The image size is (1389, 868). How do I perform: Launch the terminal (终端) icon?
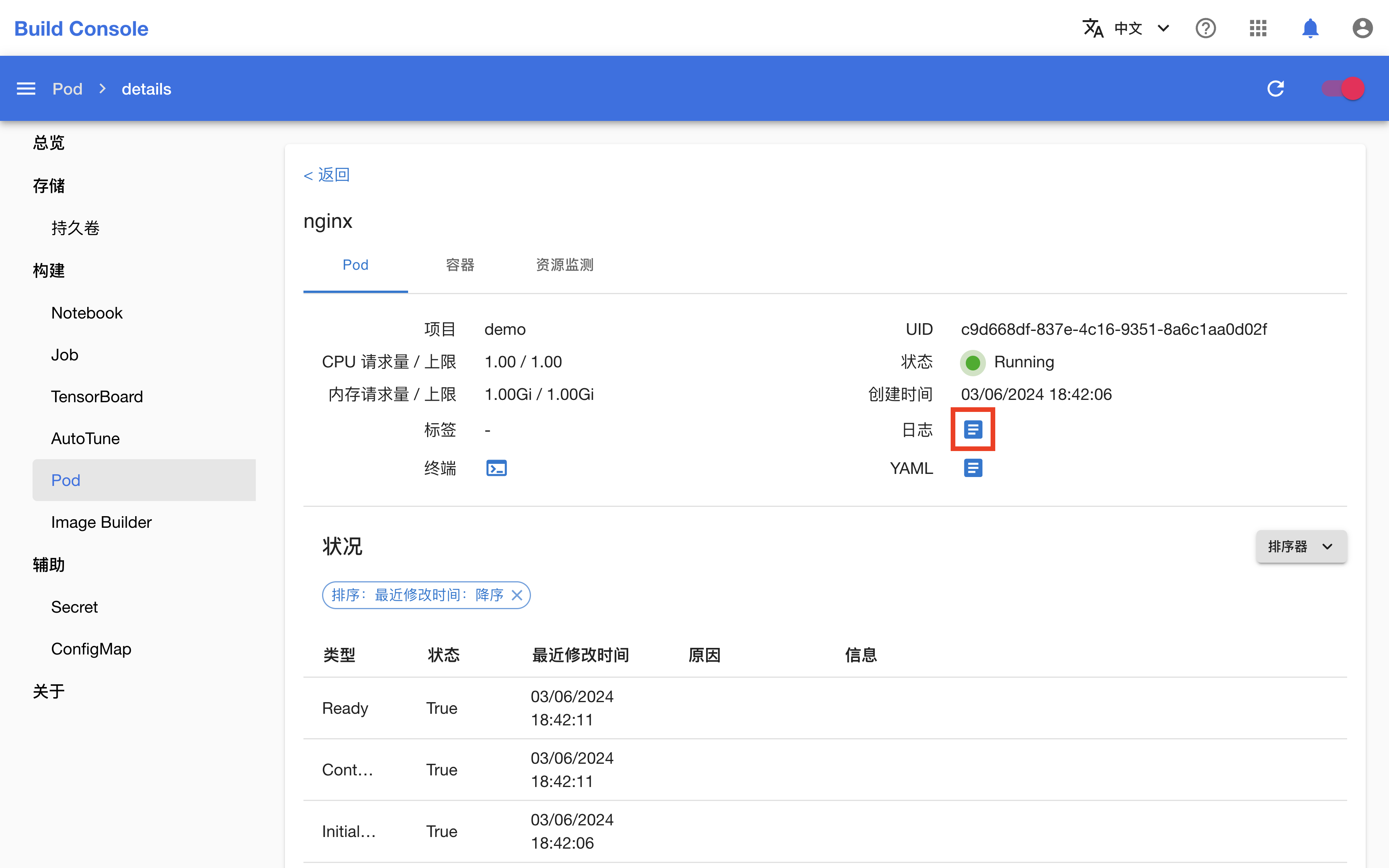coord(496,468)
